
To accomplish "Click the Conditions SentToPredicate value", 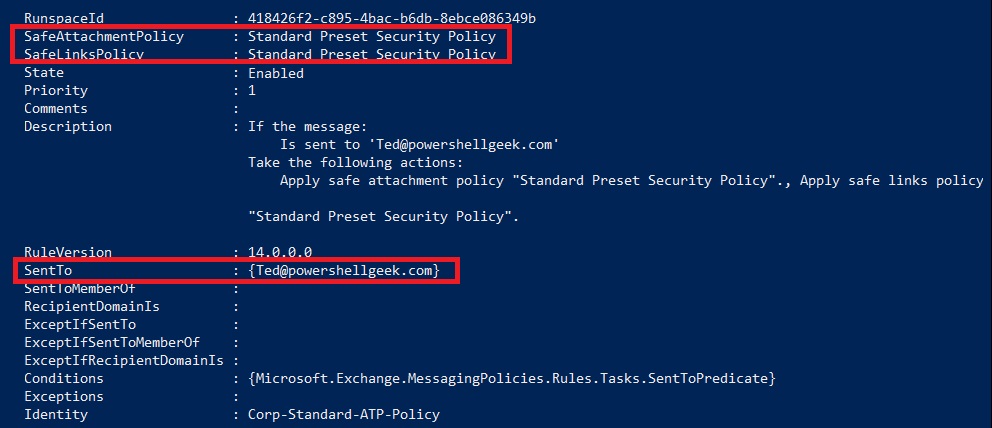I will coord(512,379).
